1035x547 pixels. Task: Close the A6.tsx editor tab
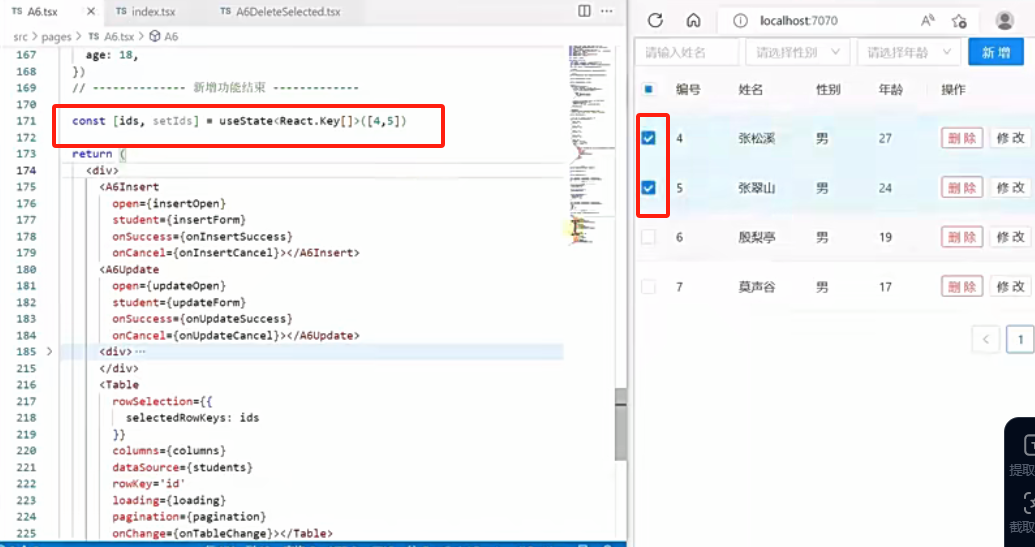click(91, 12)
